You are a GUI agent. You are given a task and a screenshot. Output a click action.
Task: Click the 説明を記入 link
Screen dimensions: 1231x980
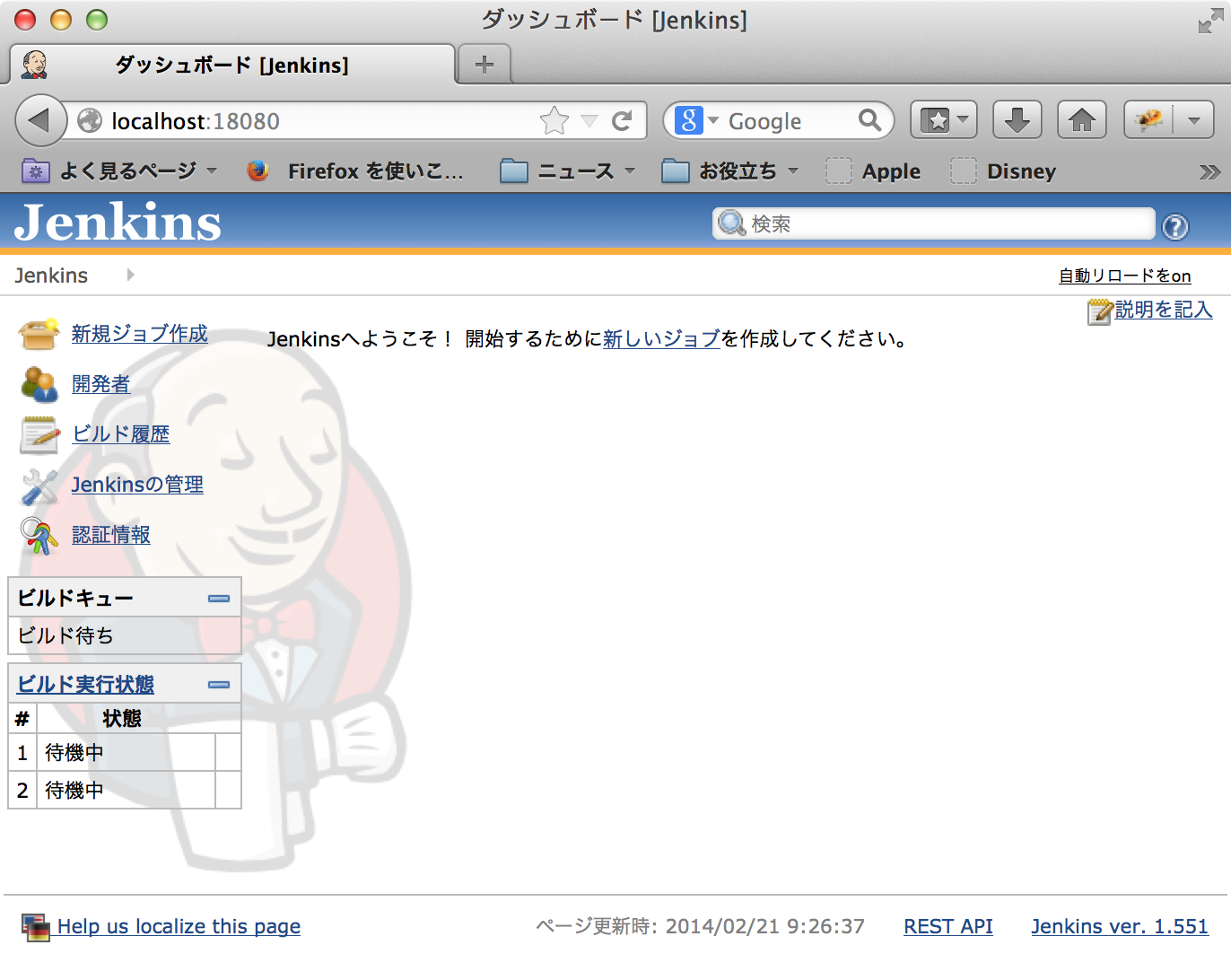pos(1164,310)
